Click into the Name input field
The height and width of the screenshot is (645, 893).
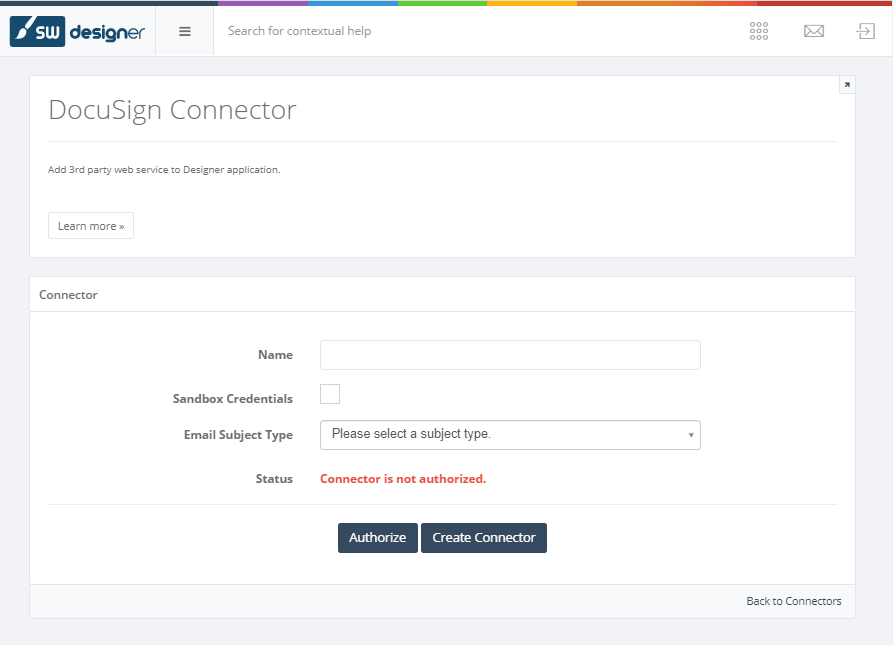[x=510, y=355]
